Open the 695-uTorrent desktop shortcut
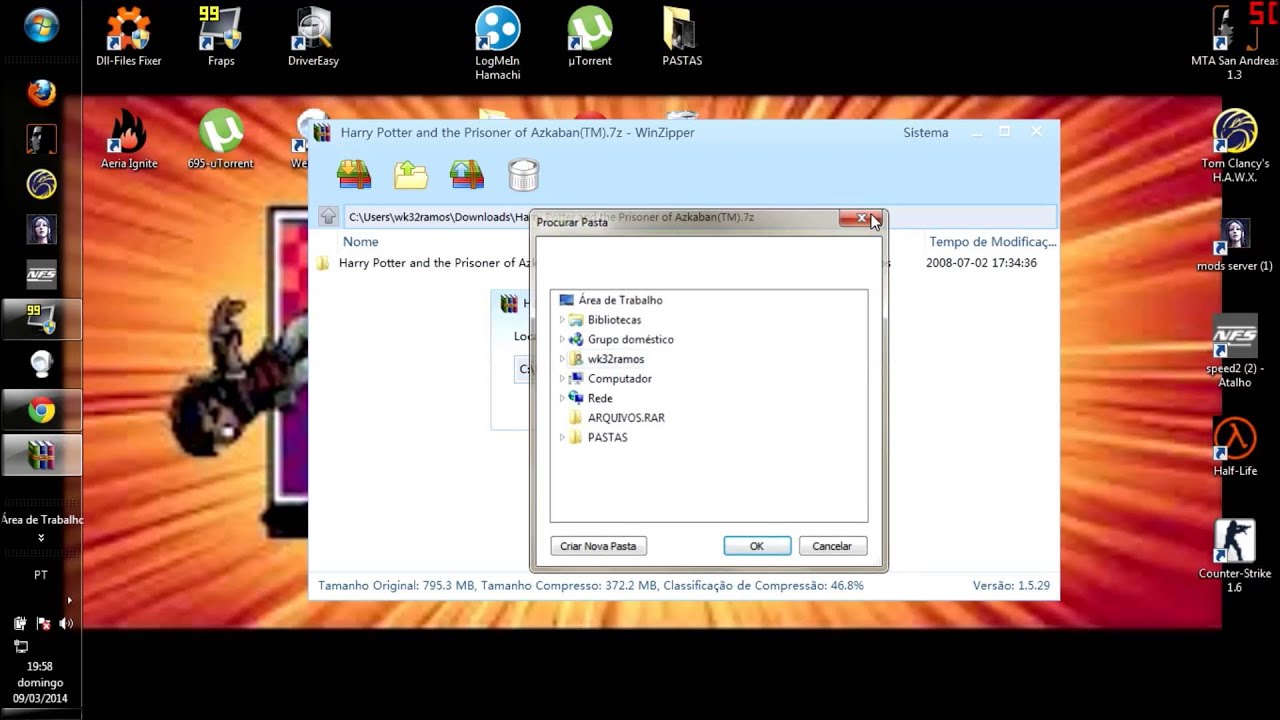The width and height of the screenshot is (1280, 720). click(221, 139)
